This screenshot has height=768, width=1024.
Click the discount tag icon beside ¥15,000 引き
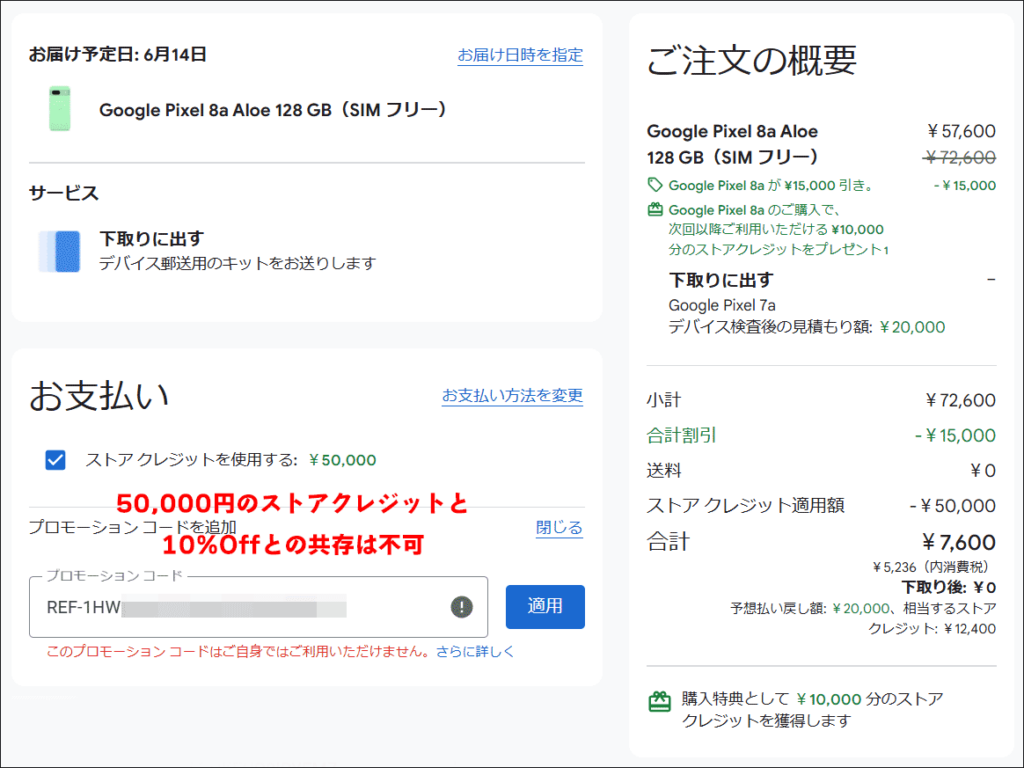(x=655, y=185)
